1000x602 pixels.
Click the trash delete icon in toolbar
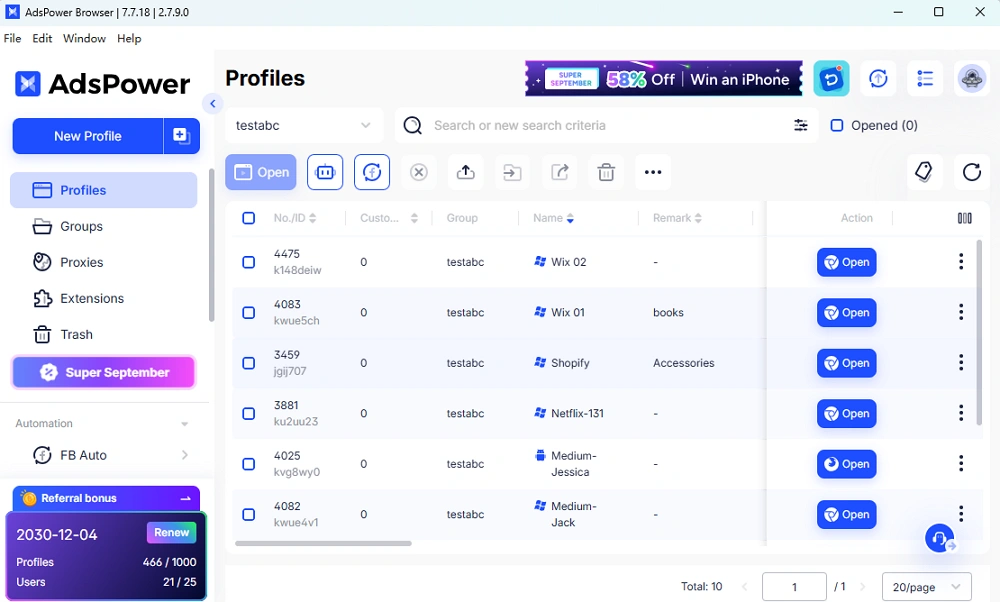tap(606, 172)
